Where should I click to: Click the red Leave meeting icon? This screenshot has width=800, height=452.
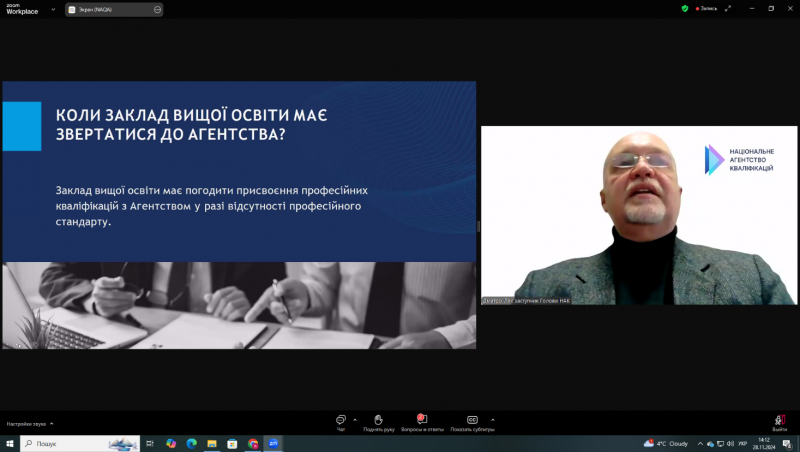pyautogui.click(x=780, y=419)
